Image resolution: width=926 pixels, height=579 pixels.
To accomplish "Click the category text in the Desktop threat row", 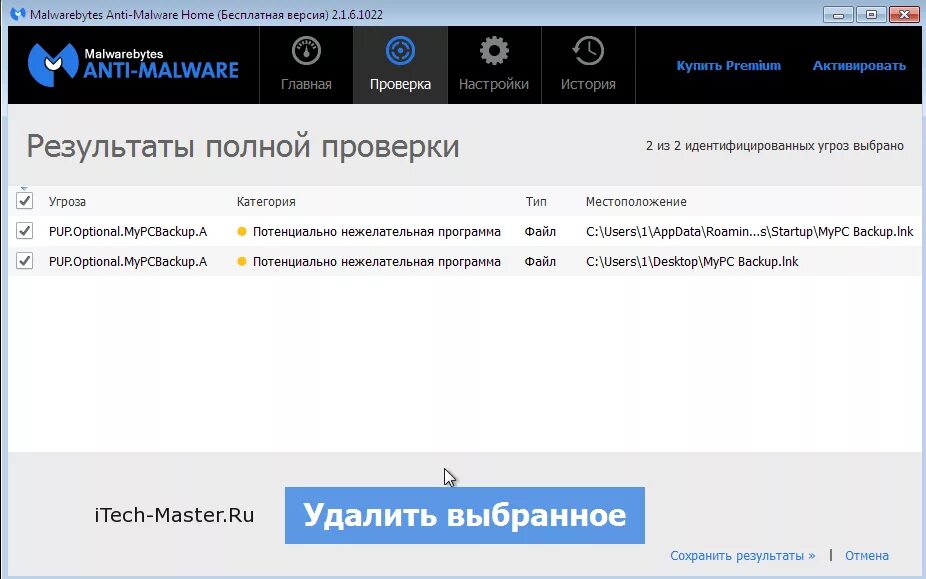I will pos(376,262).
